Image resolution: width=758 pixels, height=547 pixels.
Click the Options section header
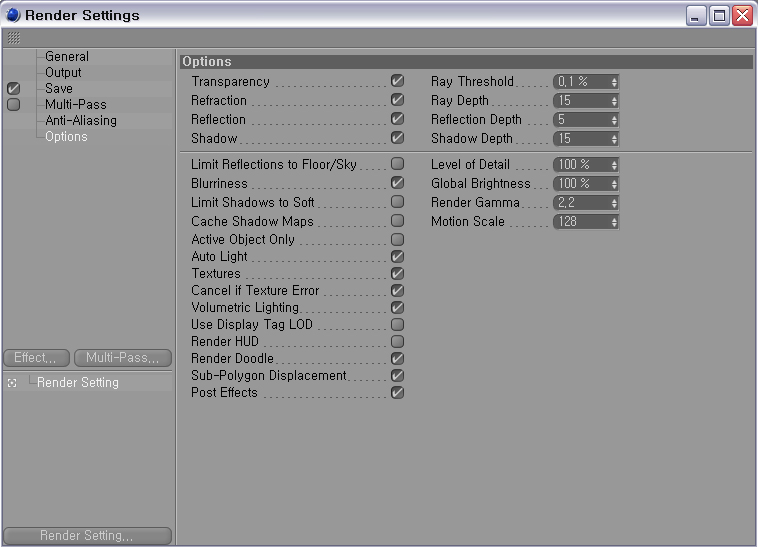click(x=466, y=61)
